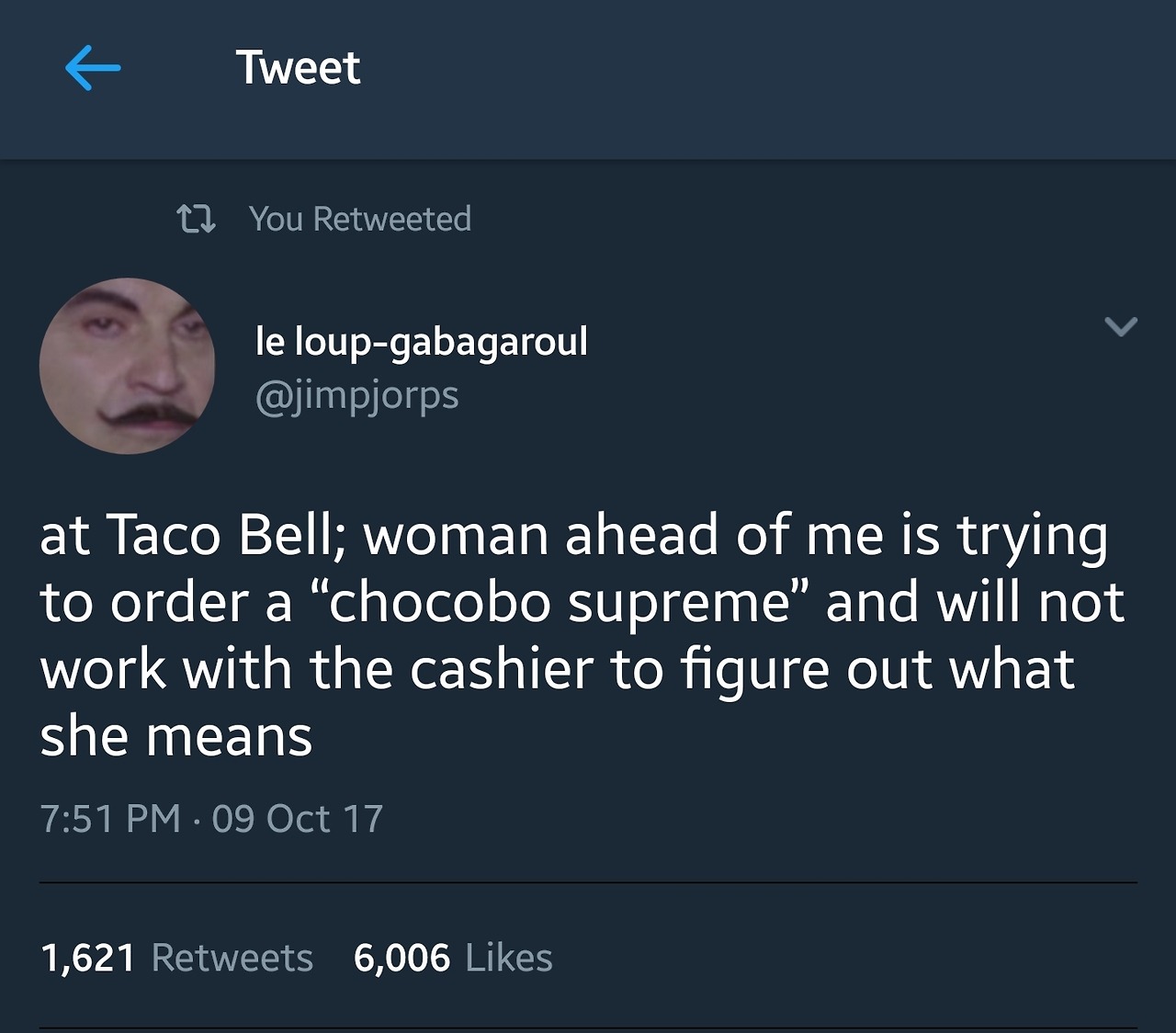Screen dimensions: 1176x1033
Task: Click the Tweet header title
Action: 298,68
